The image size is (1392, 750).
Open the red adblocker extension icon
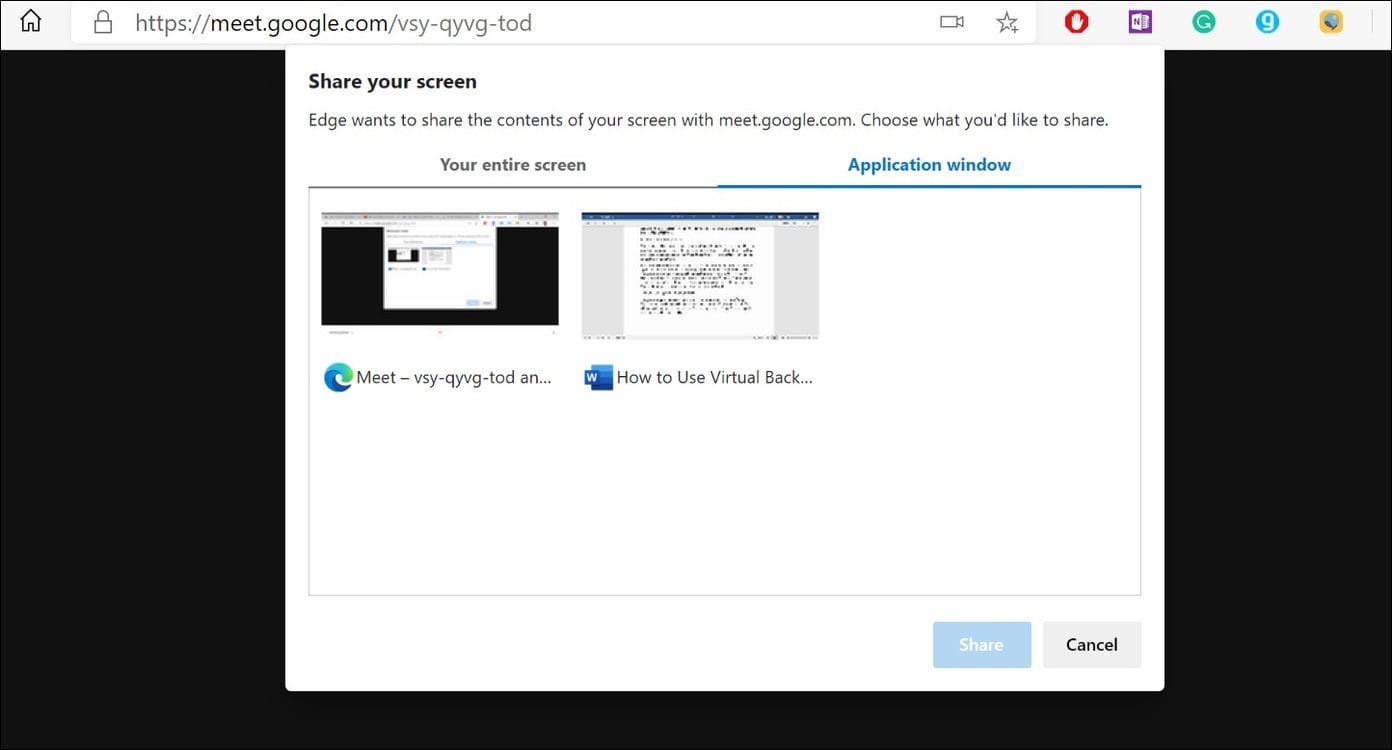tap(1076, 21)
